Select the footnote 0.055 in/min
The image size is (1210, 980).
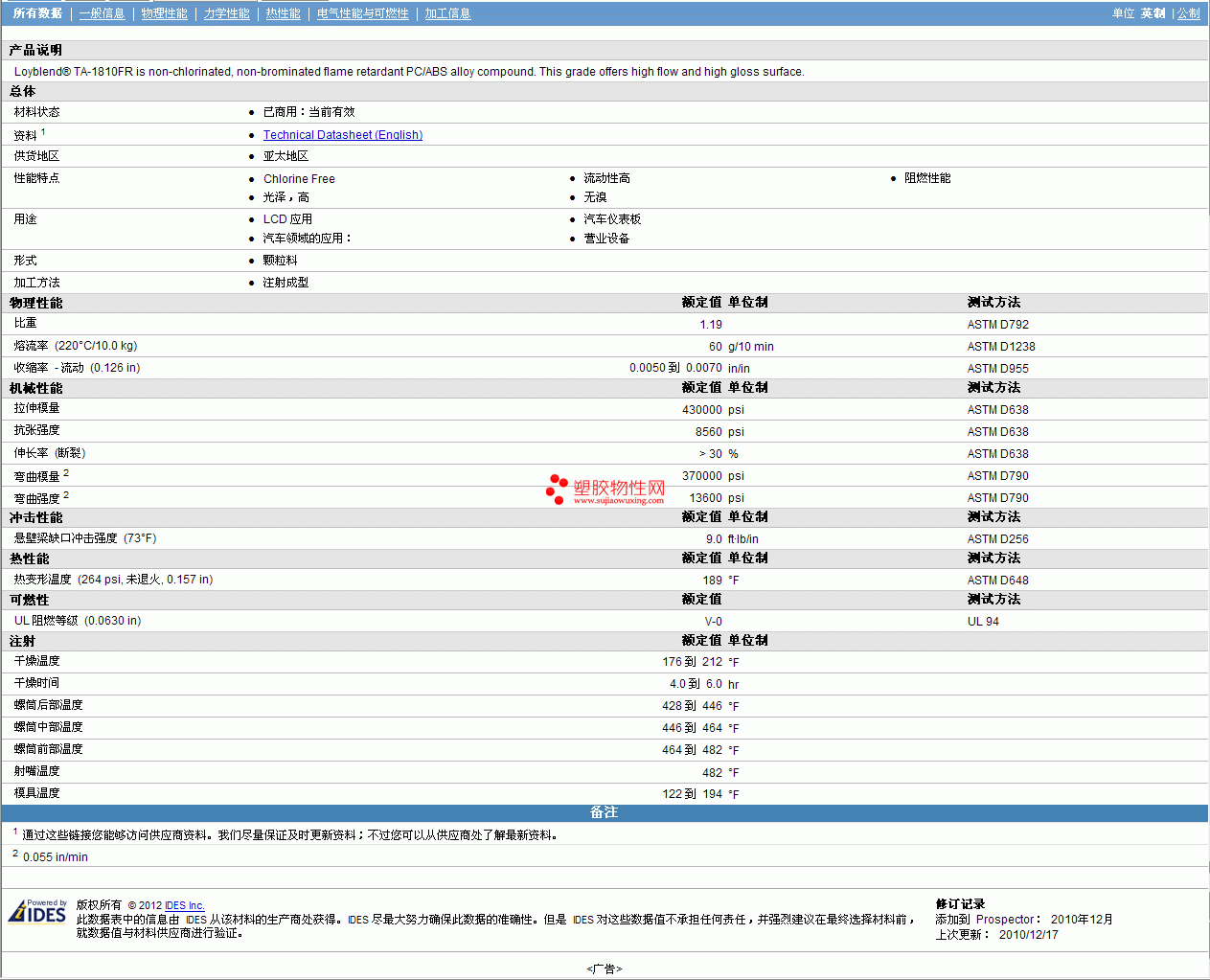(x=56, y=857)
